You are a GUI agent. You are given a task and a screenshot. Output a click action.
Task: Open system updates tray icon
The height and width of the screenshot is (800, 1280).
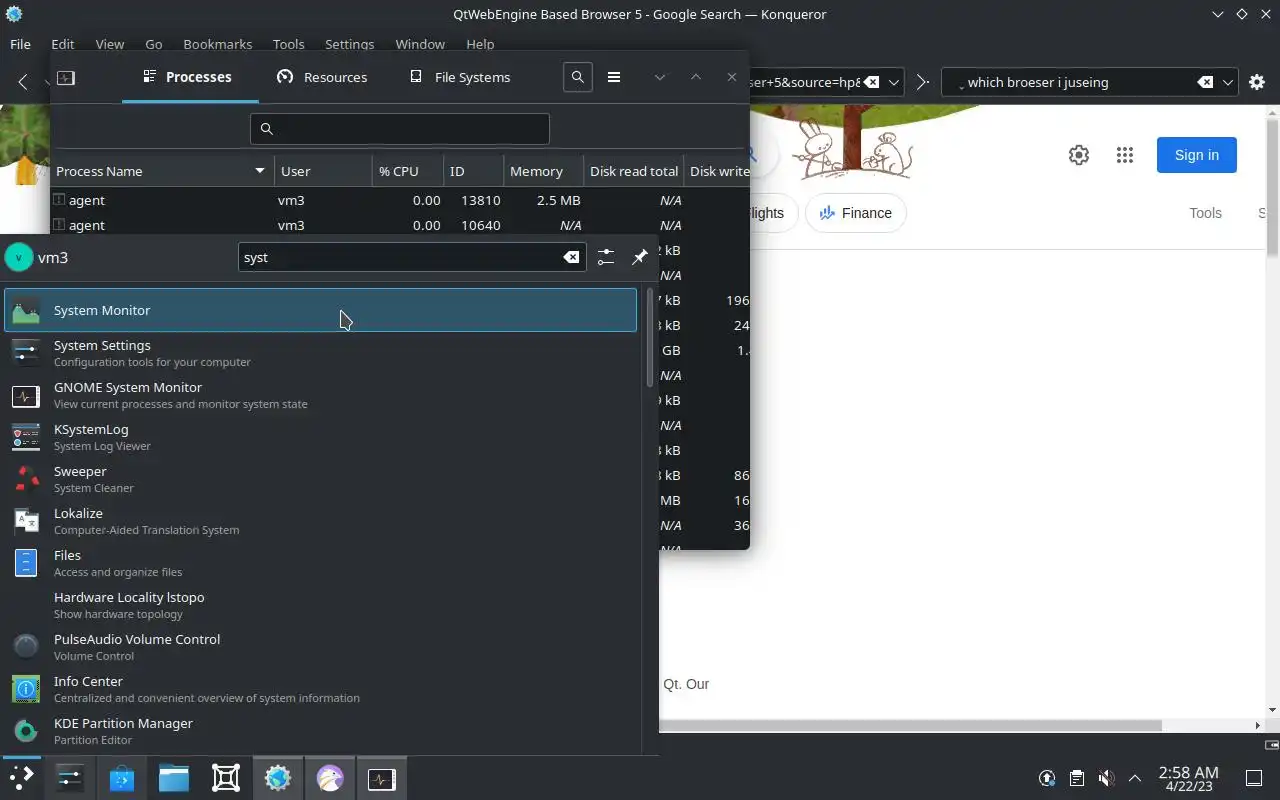[1047, 778]
